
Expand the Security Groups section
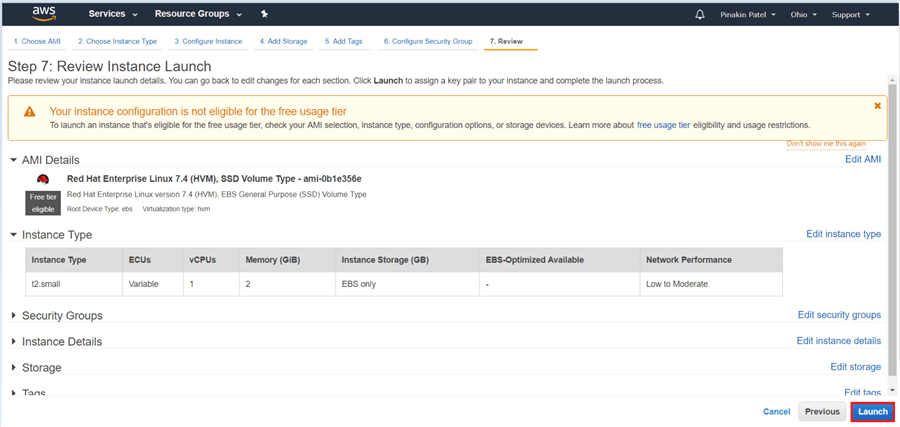coord(14,316)
